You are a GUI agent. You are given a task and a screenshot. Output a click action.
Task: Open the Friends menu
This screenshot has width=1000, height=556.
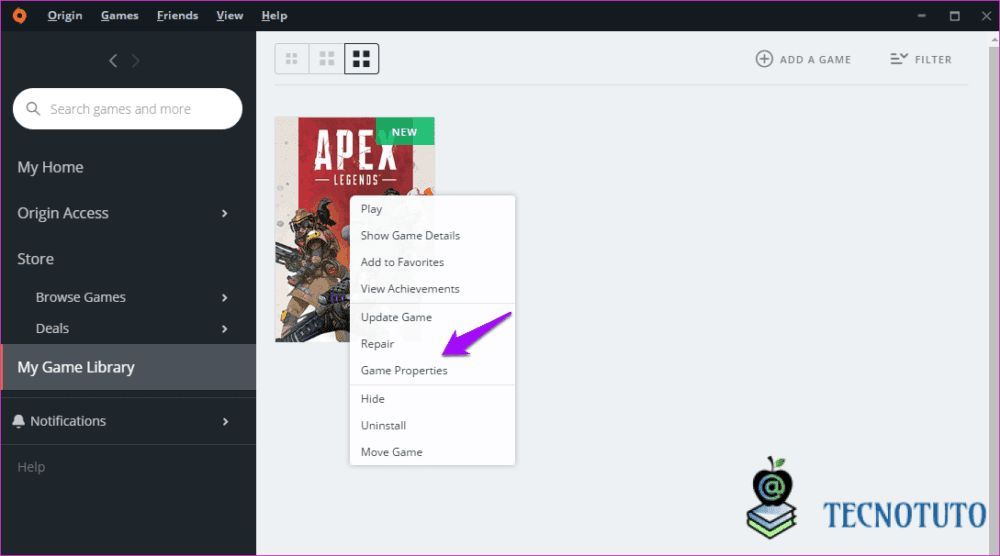177,15
